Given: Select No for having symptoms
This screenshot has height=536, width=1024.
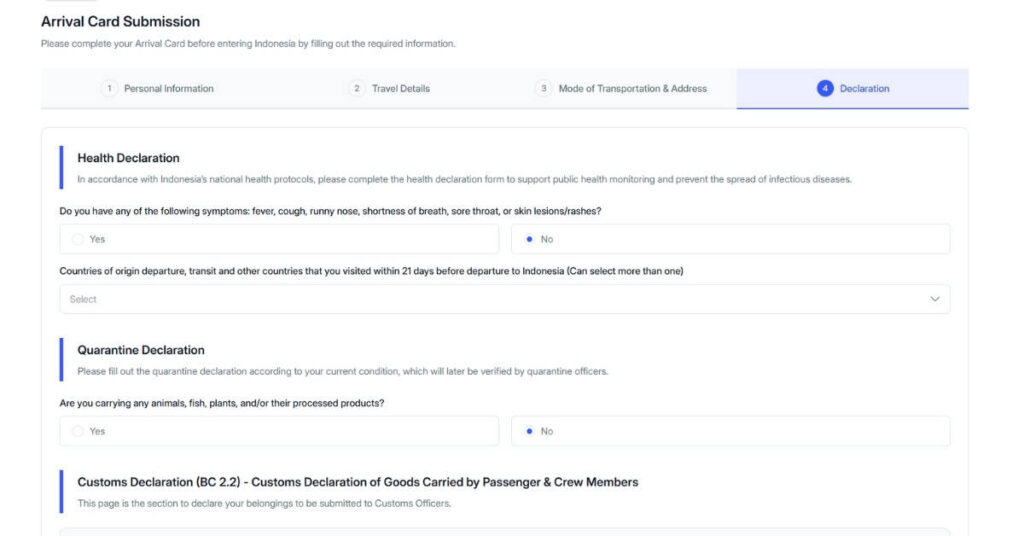Looking at the screenshot, I should 530,239.
